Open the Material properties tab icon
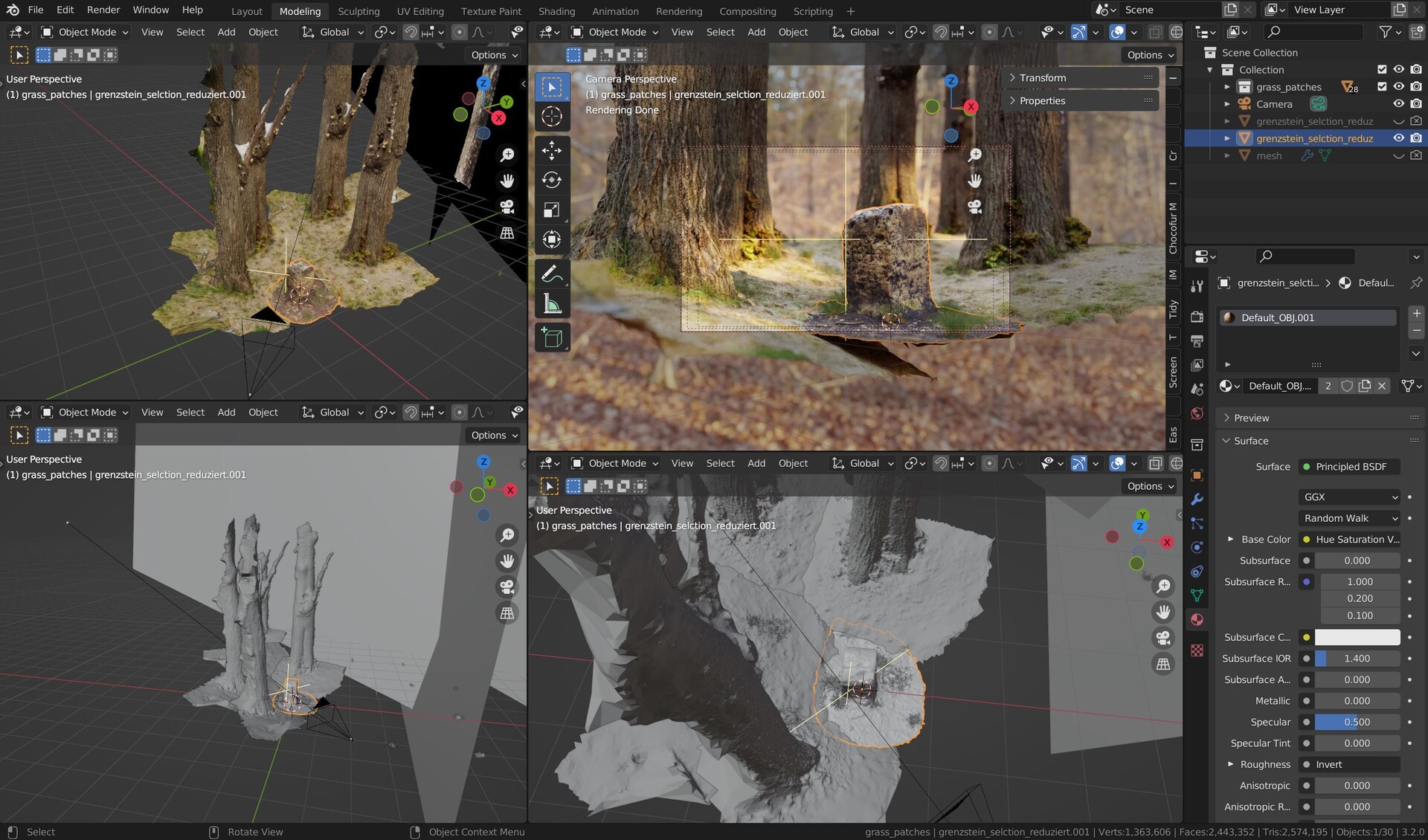 [x=1197, y=619]
